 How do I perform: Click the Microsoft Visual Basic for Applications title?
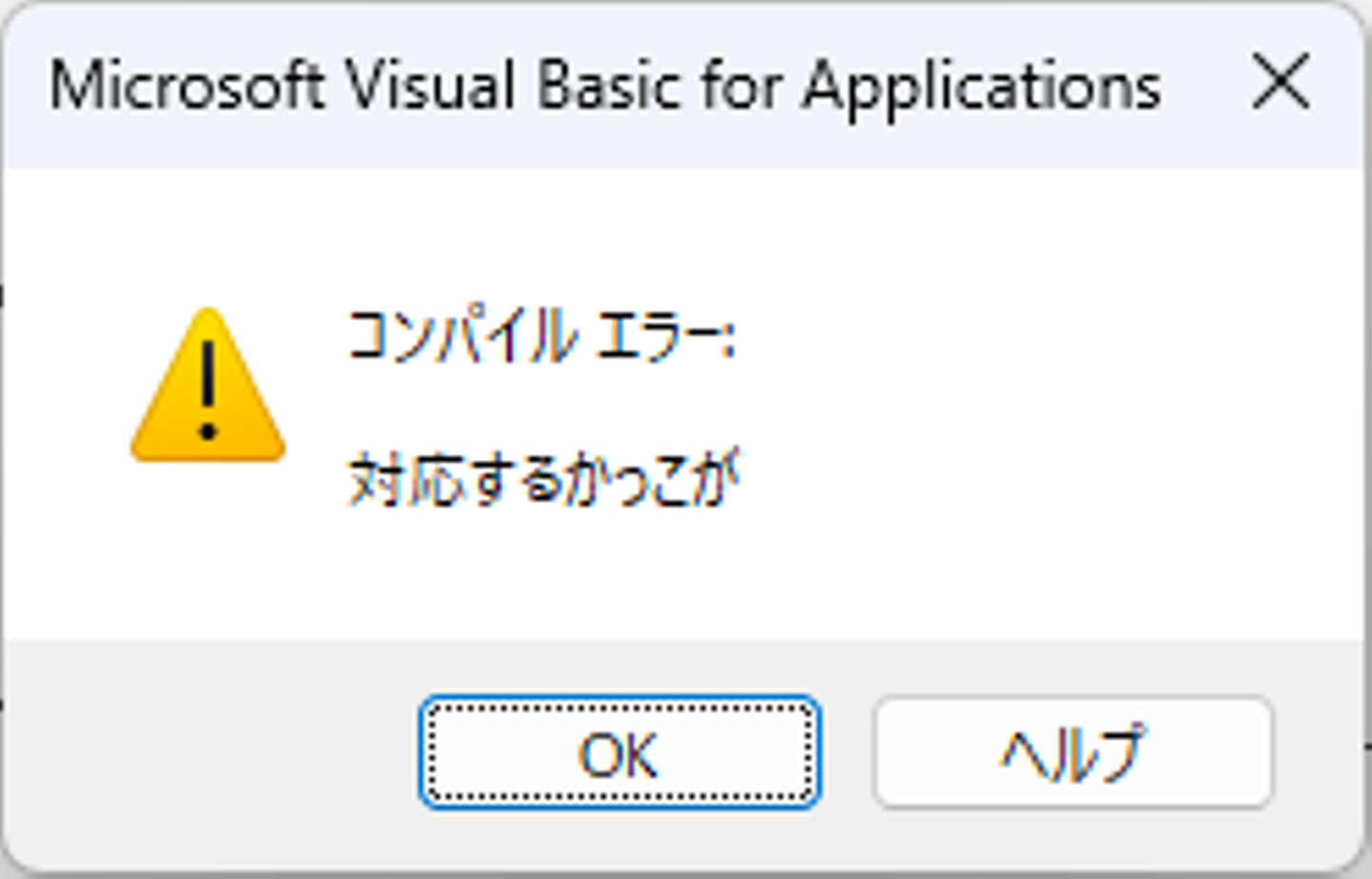(605, 86)
